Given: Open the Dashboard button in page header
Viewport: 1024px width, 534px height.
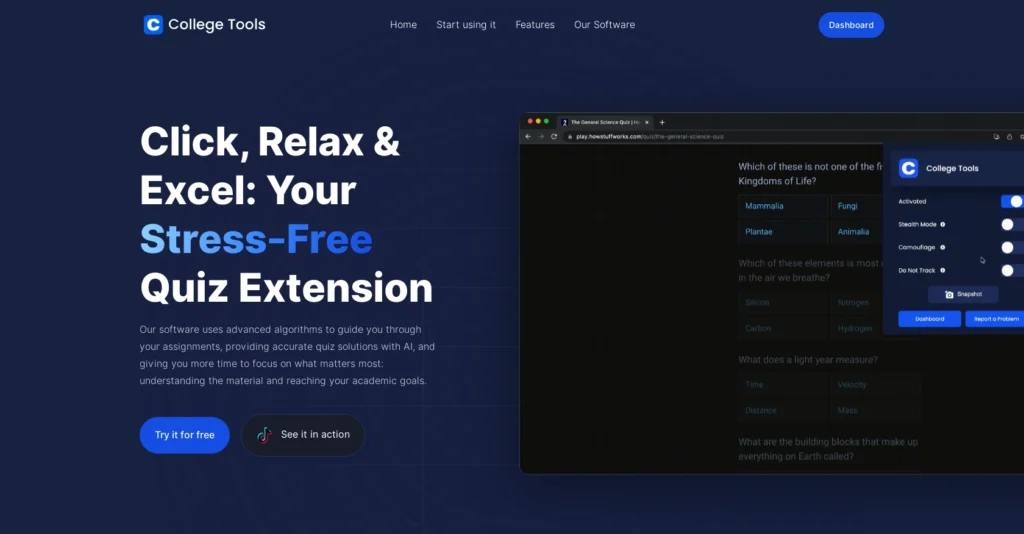Looking at the screenshot, I should 851,25.
